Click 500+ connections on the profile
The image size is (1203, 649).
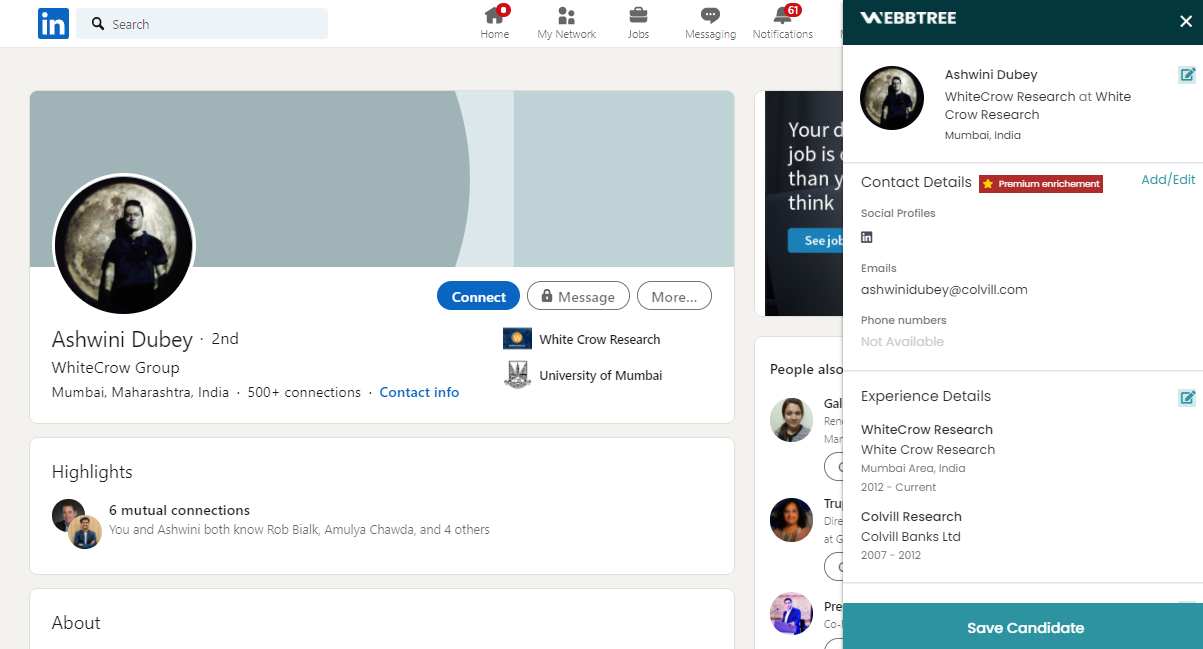click(x=304, y=392)
